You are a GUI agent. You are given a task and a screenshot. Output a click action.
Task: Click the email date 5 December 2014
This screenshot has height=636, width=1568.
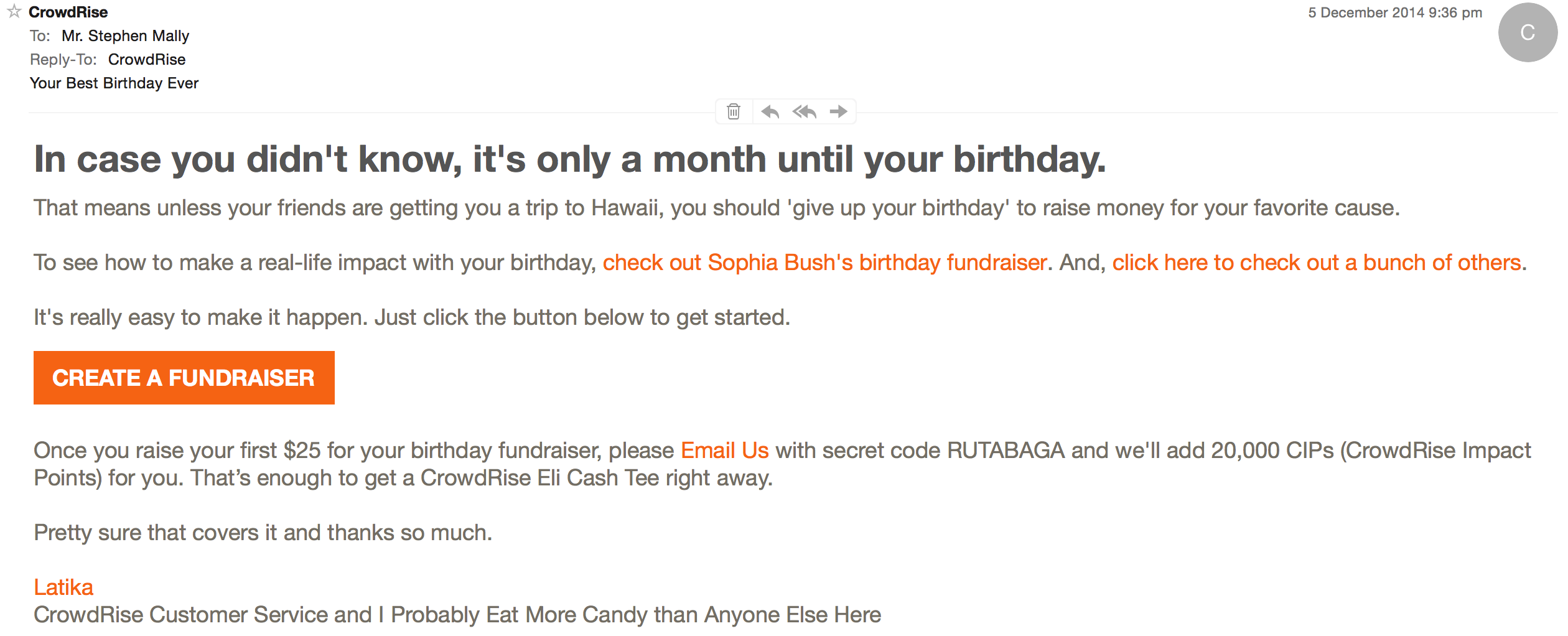[1394, 13]
